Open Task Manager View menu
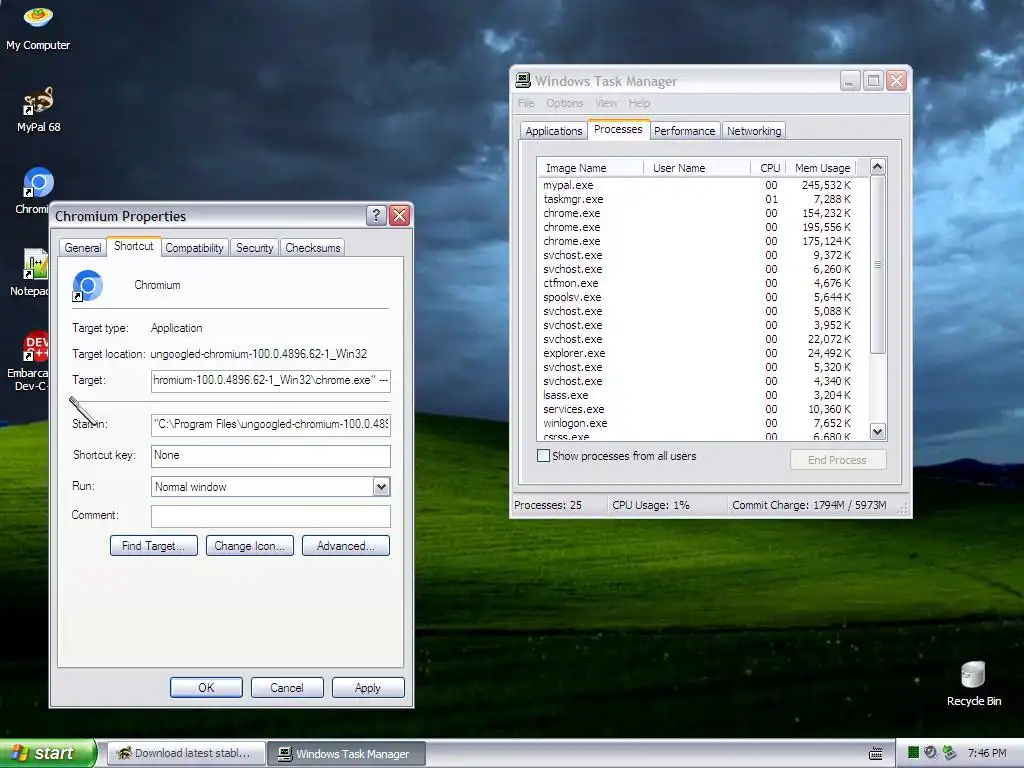 (x=606, y=103)
